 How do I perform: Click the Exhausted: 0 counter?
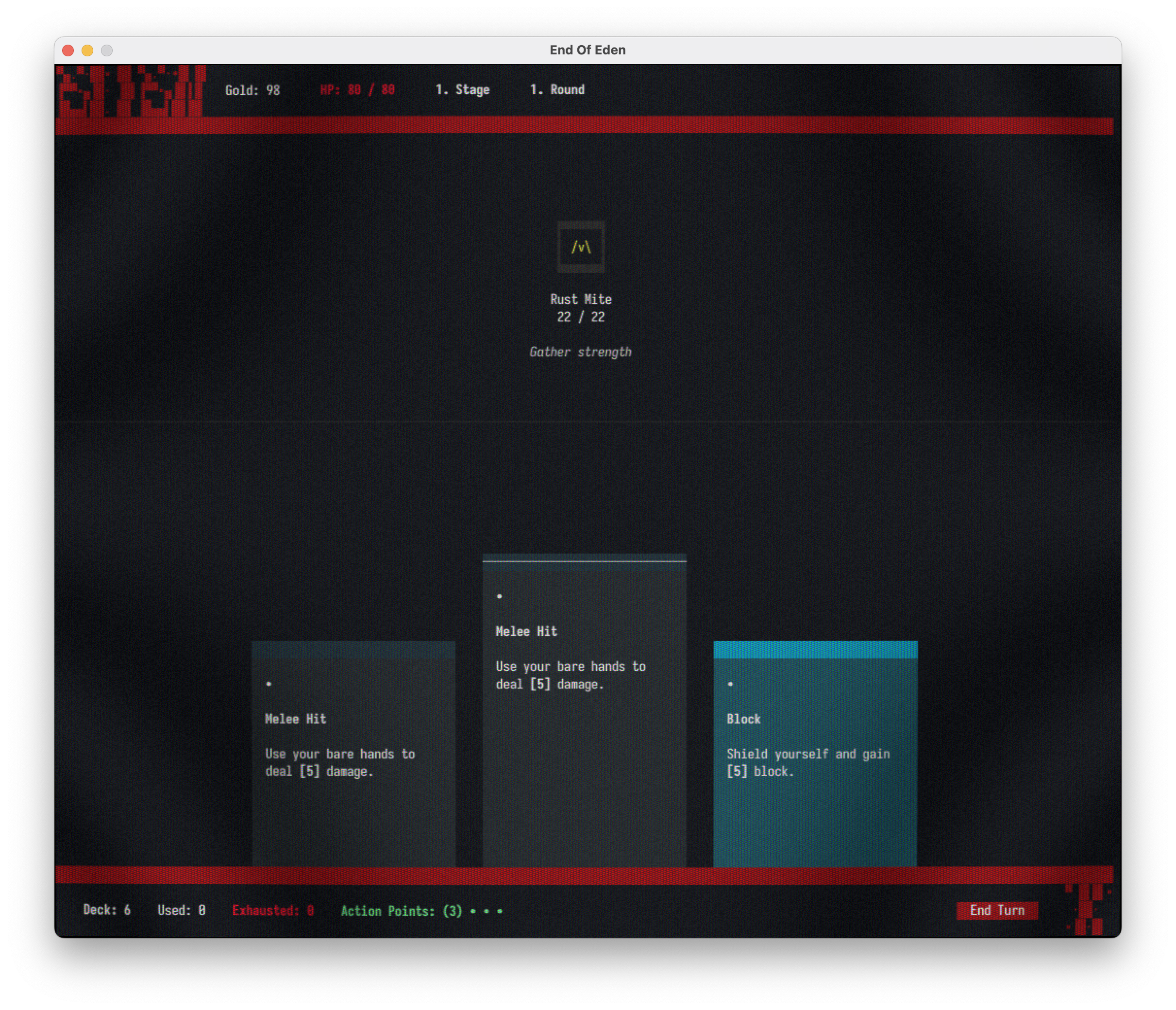(x=272, y=910)
